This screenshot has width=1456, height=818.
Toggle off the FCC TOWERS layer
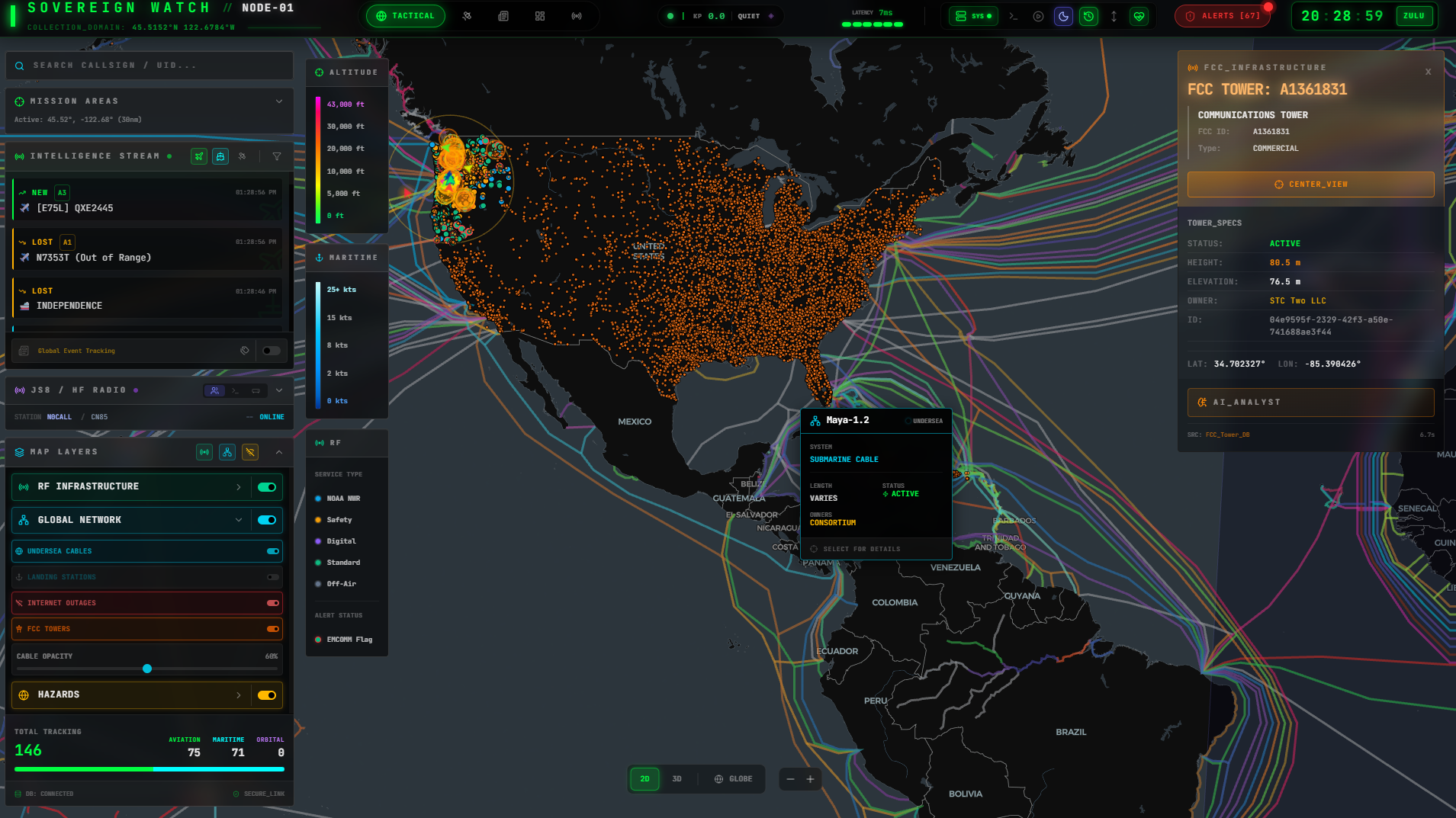click(x=272, y=628)
